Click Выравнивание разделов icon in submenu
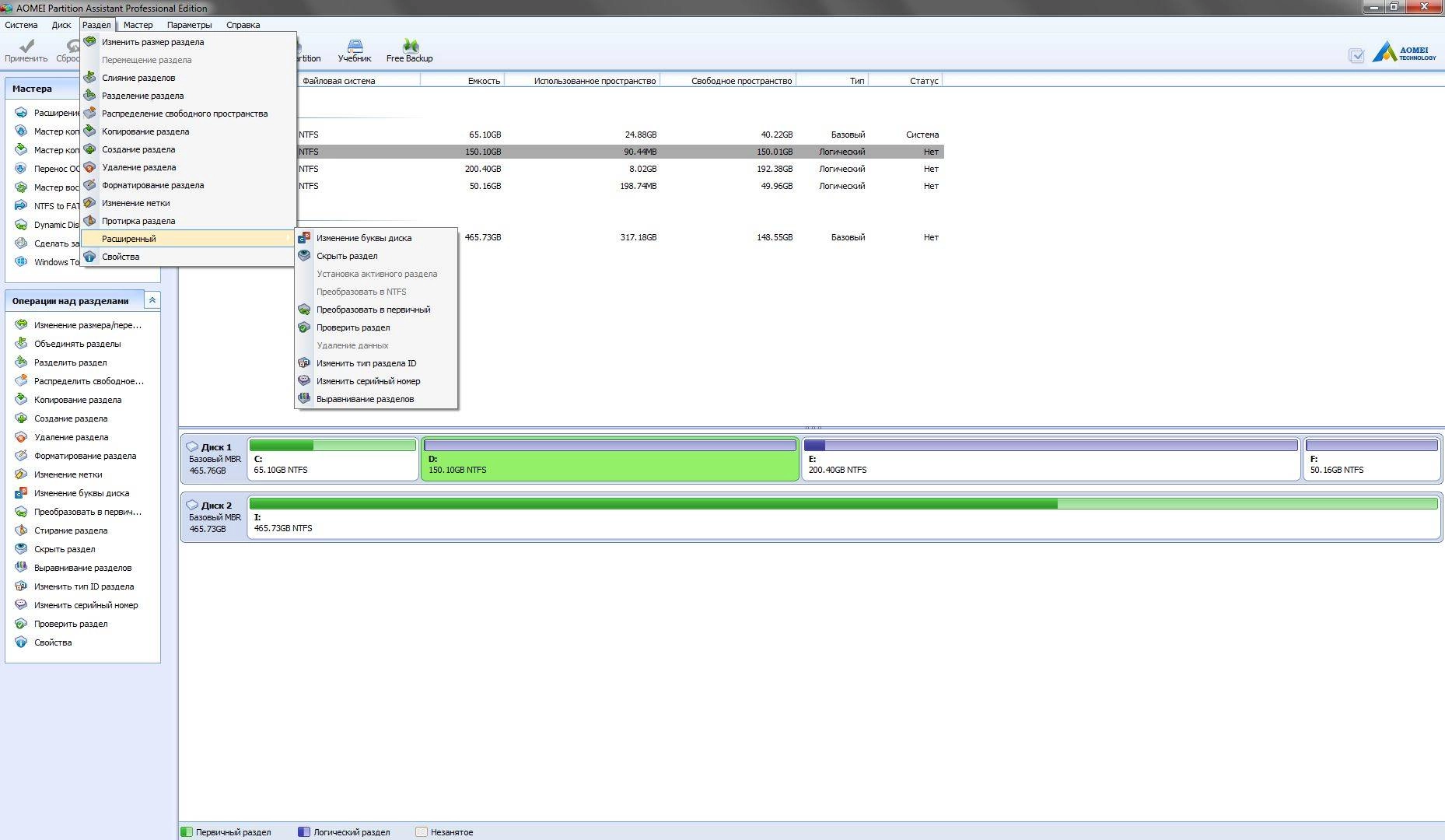The height and width of the screenshot is (840, 1445). tap(304, 399)
